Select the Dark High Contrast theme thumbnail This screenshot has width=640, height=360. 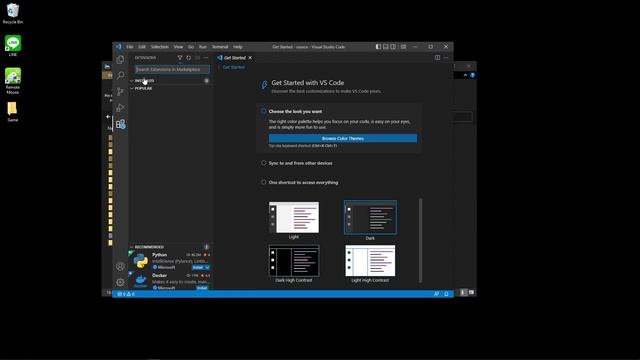(294, 261)
